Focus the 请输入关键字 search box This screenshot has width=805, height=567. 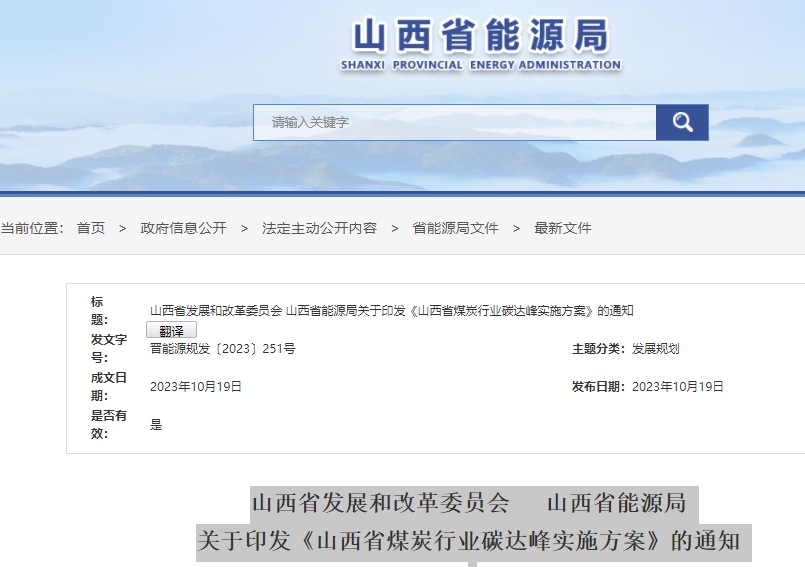(455, 122)
